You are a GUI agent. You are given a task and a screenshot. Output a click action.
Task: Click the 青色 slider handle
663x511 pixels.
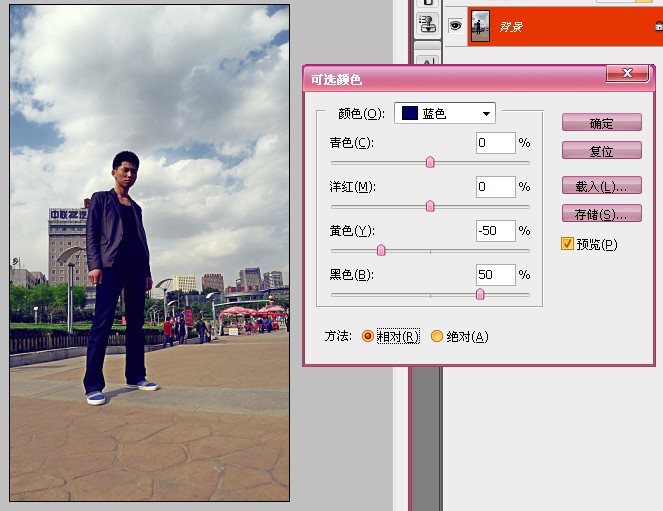coord(430,162)
